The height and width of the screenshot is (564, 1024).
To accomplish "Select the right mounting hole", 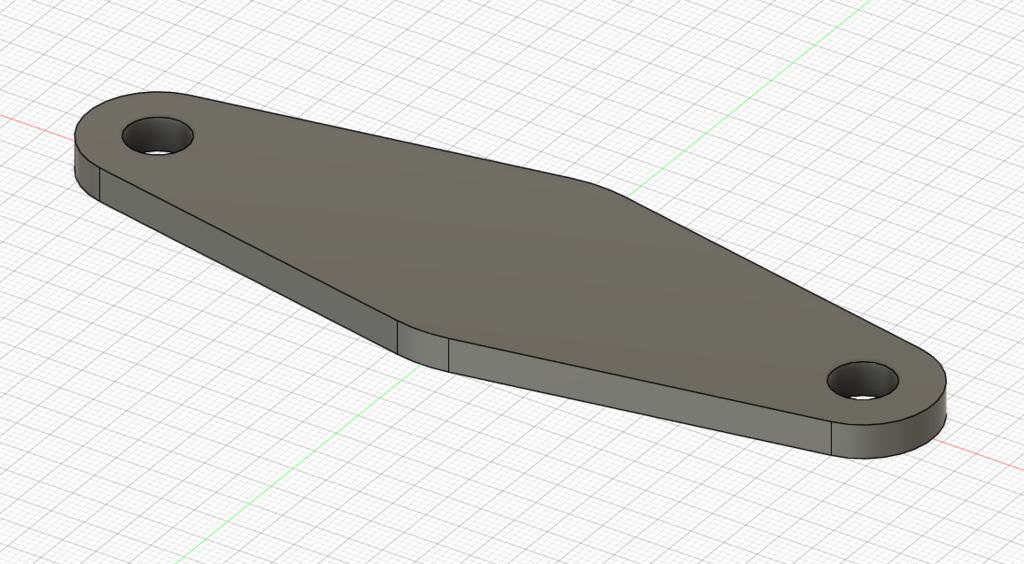I will 863,380.
